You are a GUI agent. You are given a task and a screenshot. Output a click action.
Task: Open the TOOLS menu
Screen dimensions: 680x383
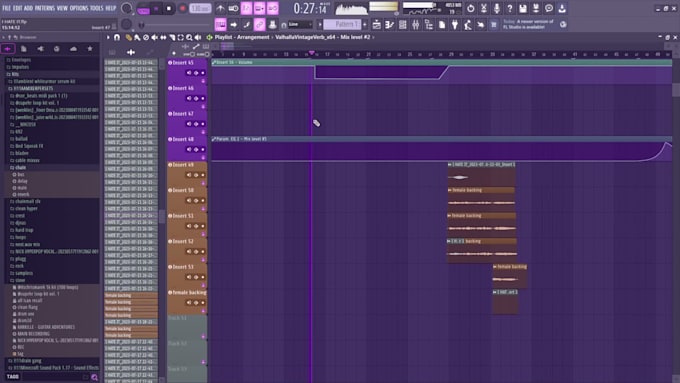click(97, 8)
